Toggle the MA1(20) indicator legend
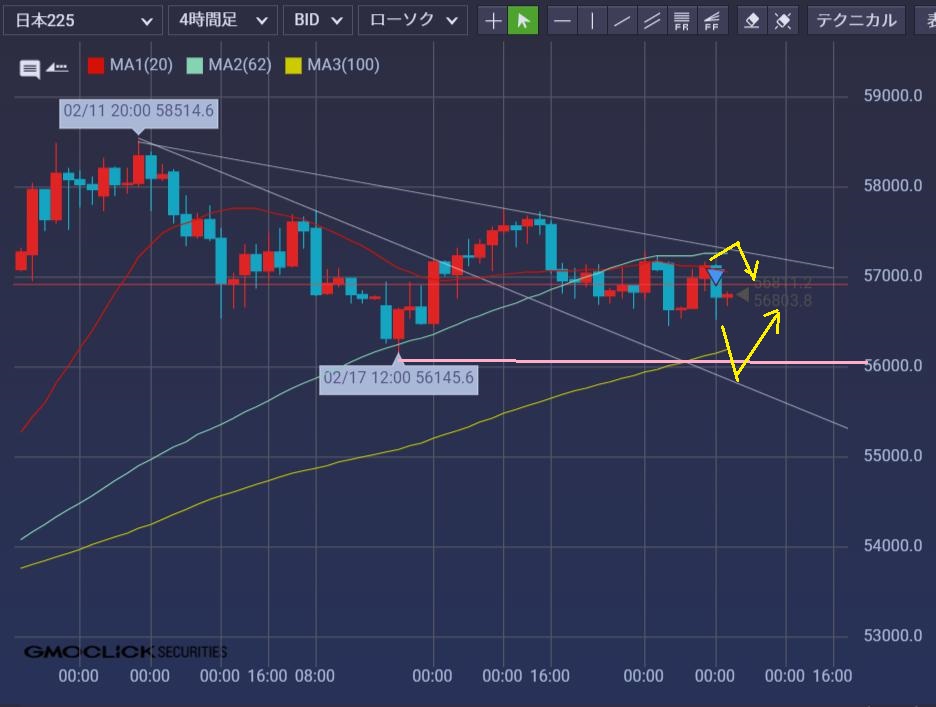 tap(130, 65)
